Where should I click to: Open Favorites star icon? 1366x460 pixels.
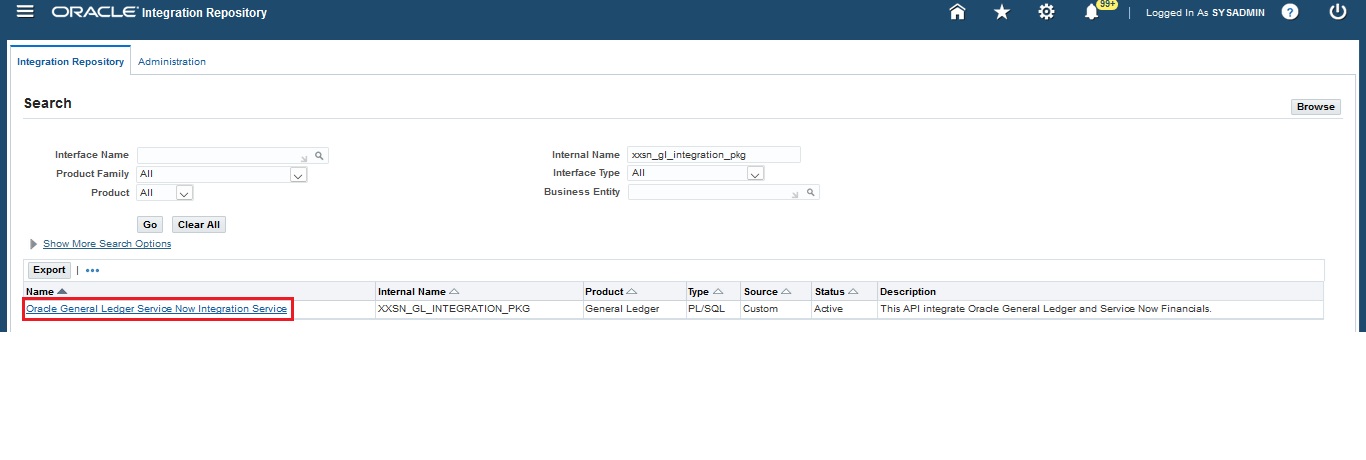click(1001, 12)
